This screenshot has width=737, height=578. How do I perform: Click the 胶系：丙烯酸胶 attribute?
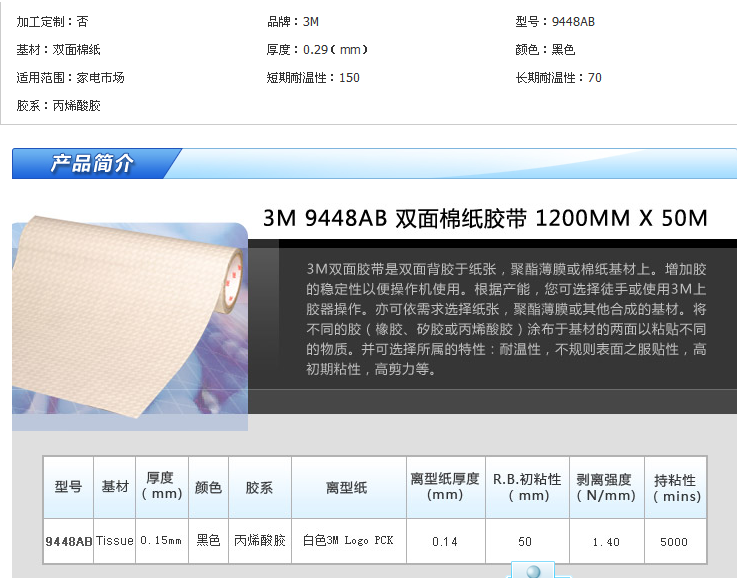coord(58,105)
